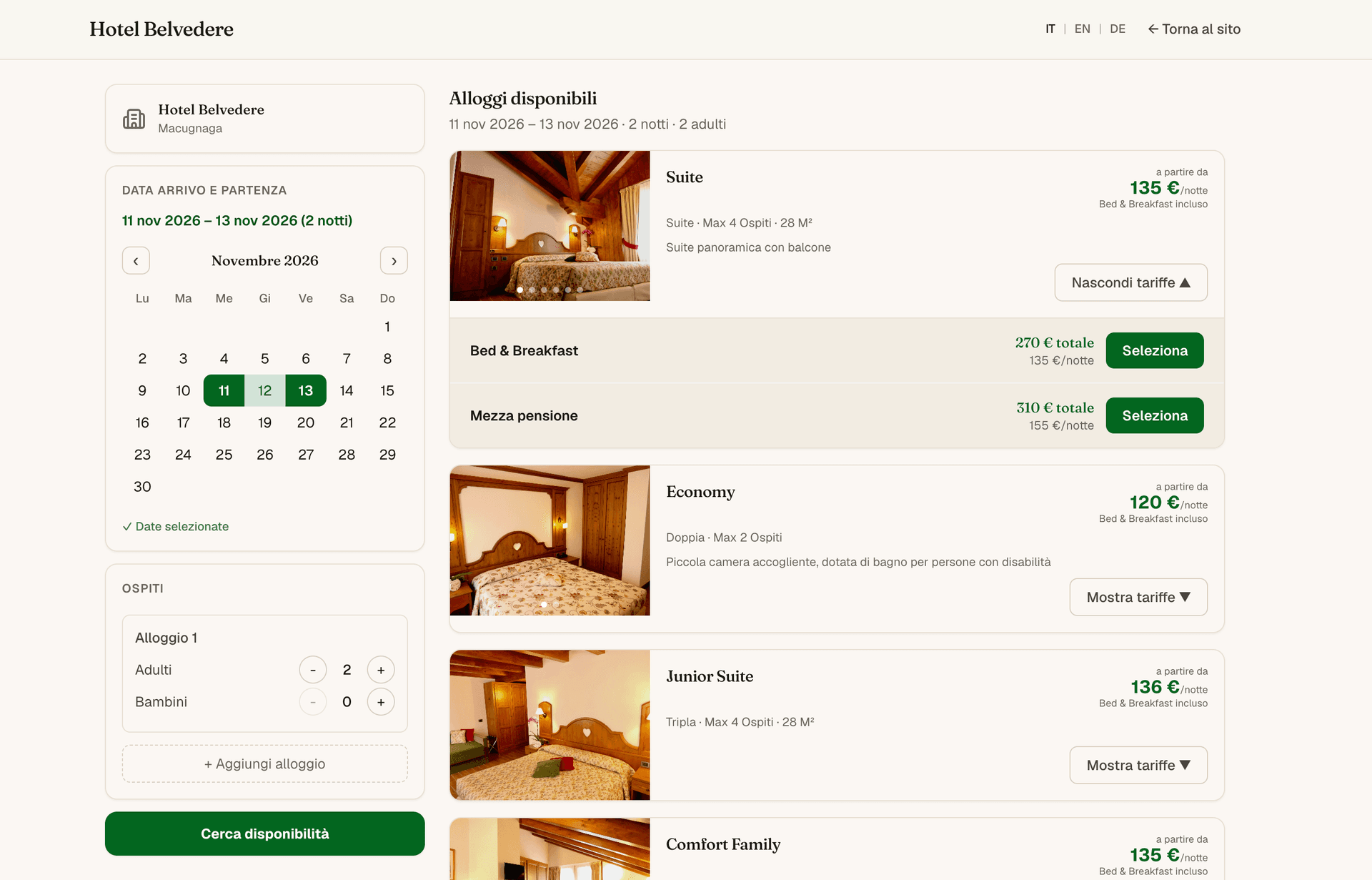Pick November 9 in calendar

tap(142, 390)
